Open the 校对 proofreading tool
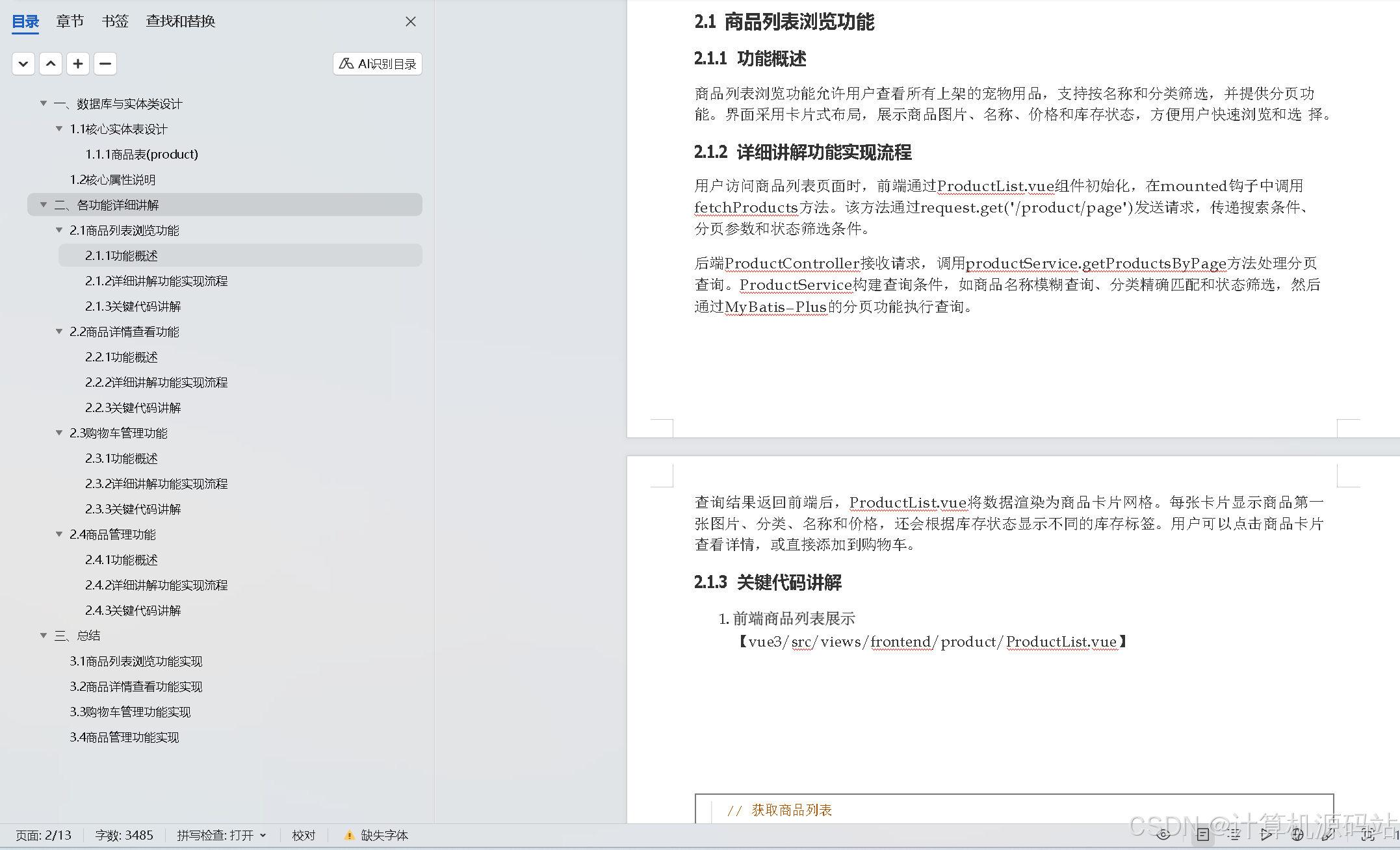The height and width of the screenshot is (850, 1400). (x=304, y=835)
